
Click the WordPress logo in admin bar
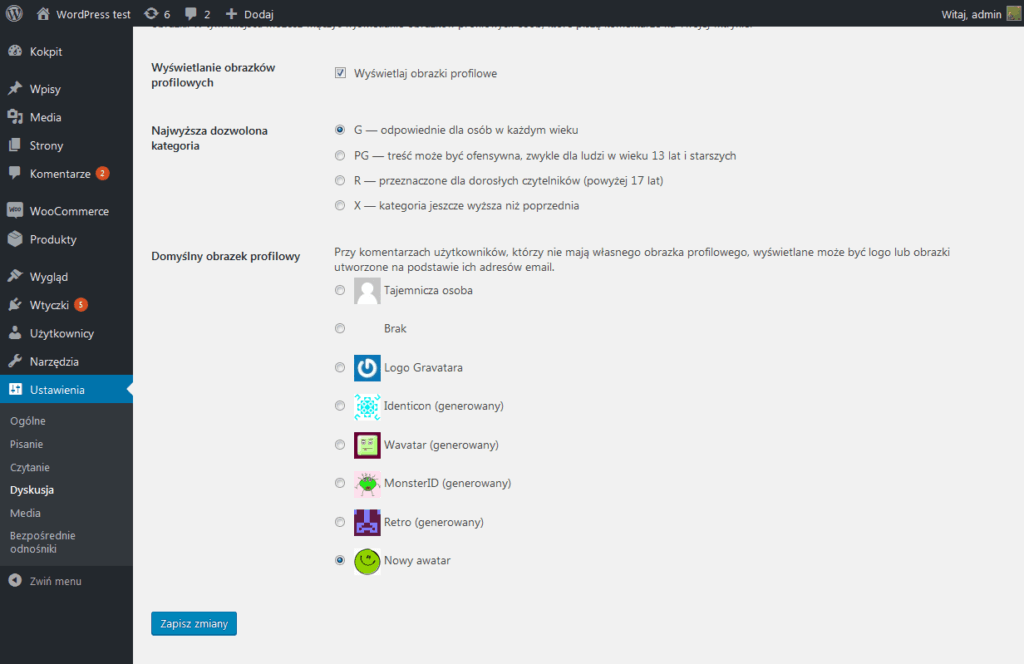click(x=14, y=14)
